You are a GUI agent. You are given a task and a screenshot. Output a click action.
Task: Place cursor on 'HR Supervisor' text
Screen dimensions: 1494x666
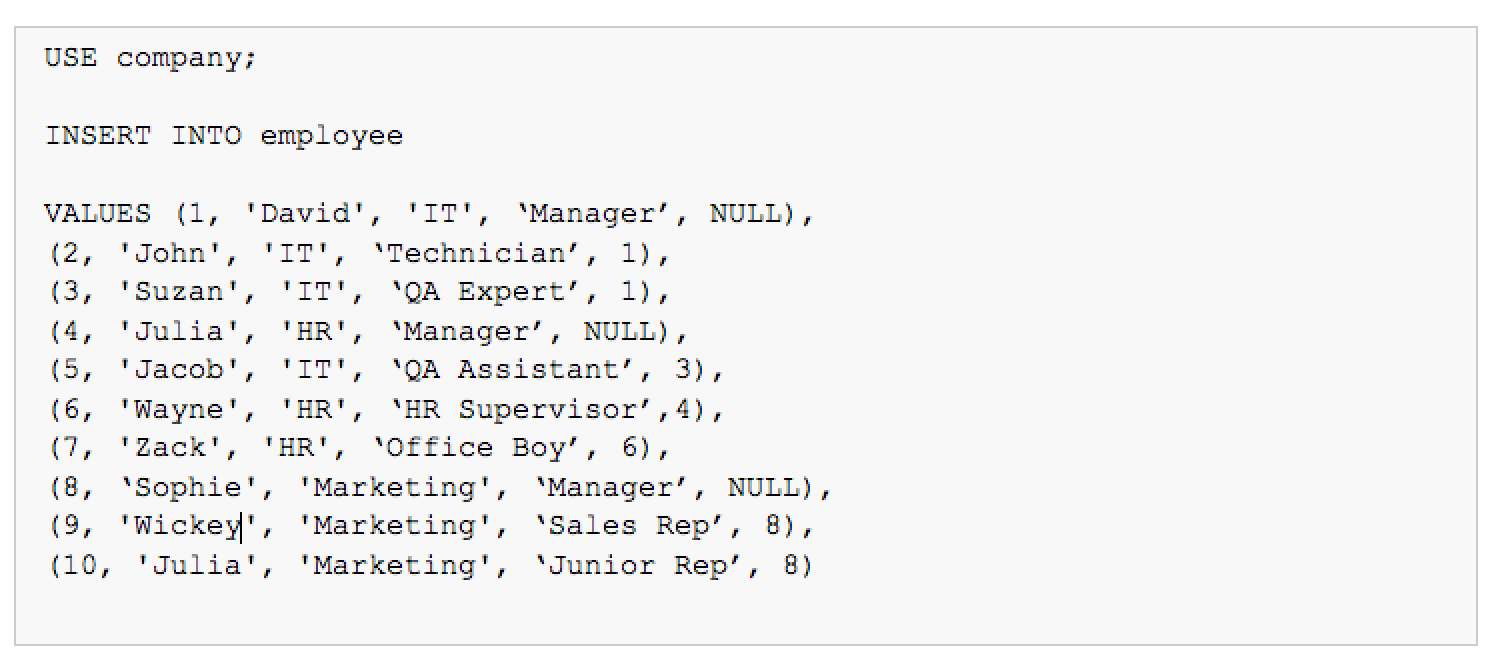point(539,409)
